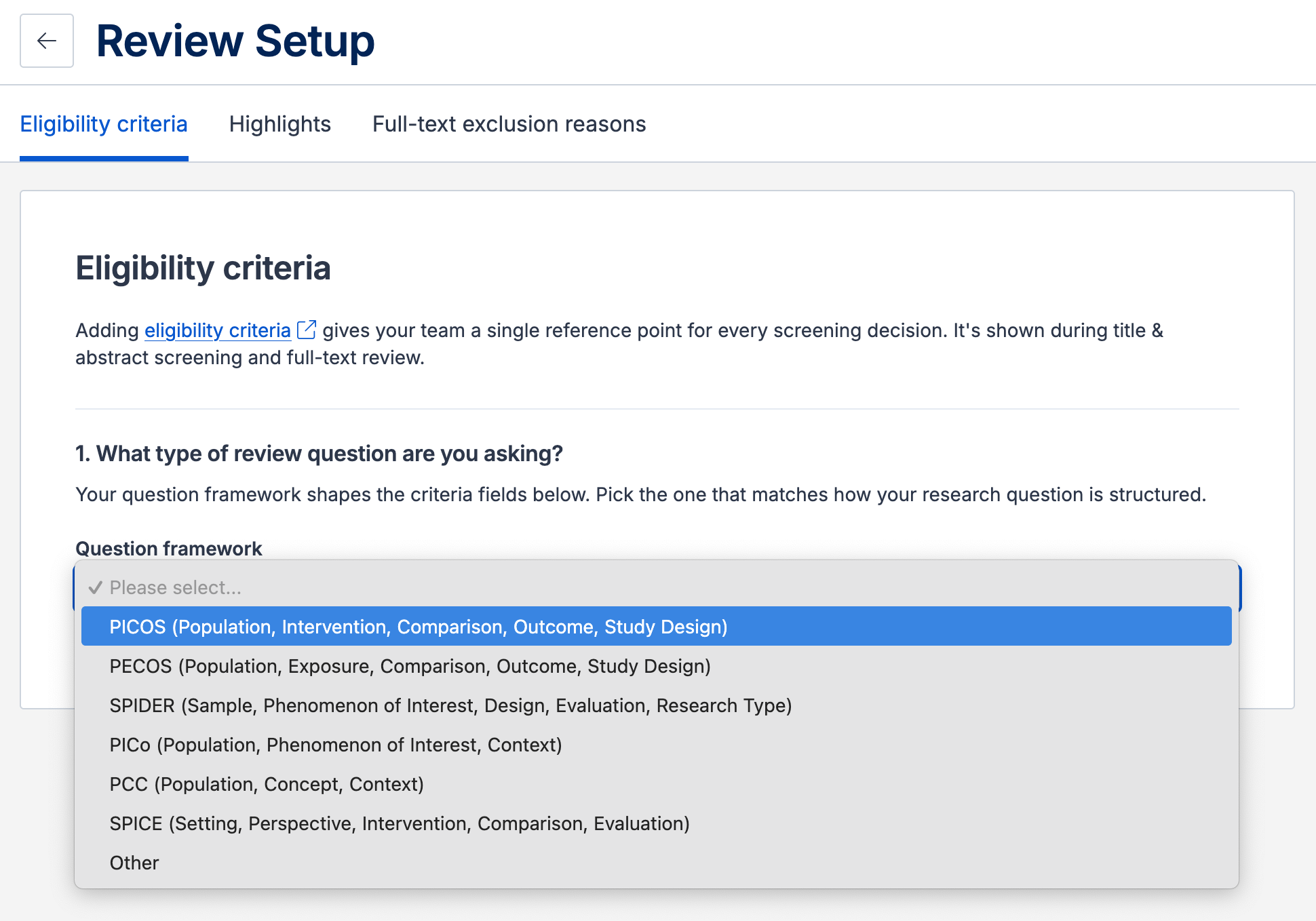This screenshot has height=921, width=1316.
Task: Select PICOS framework option
Action: coord(657,626)
